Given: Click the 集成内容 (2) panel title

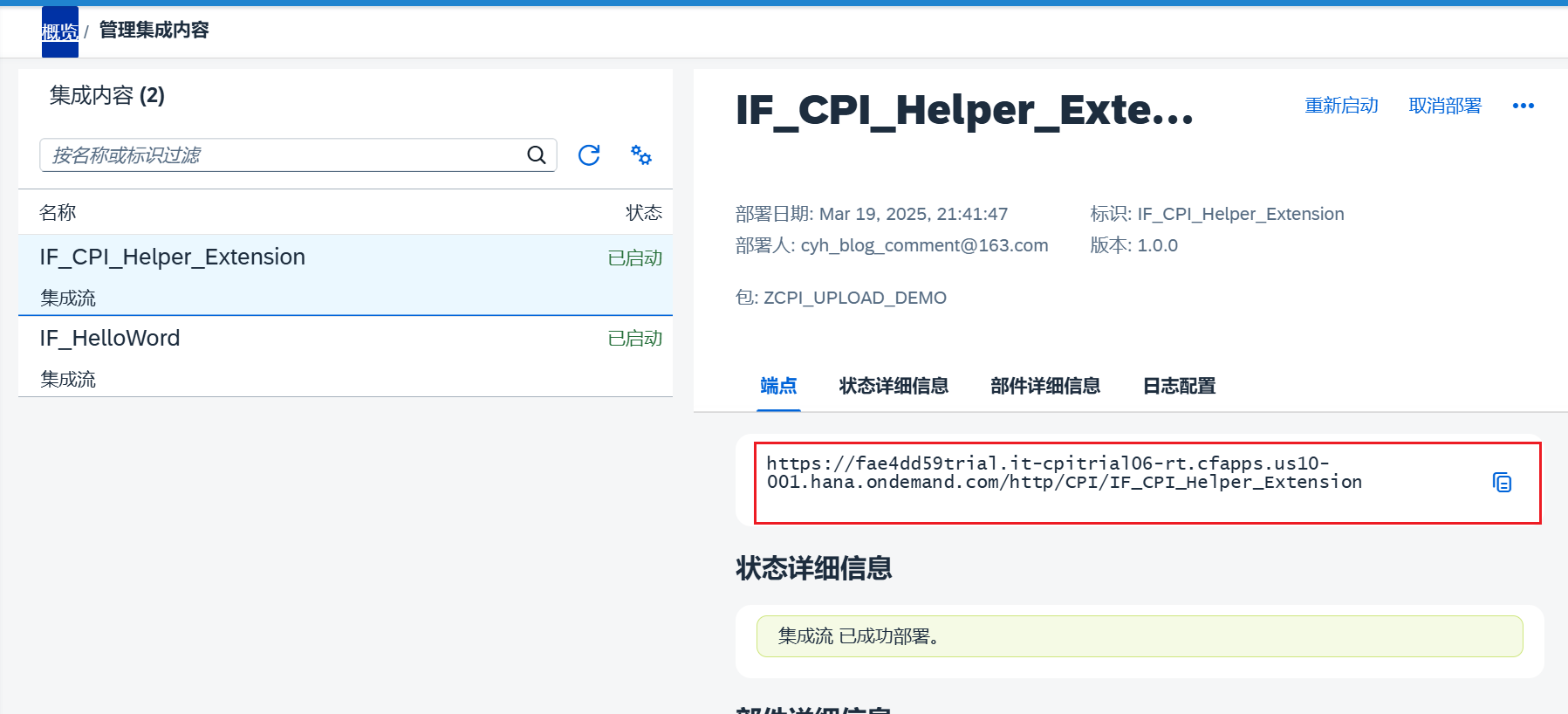Looking at the screenshot, I should tap(107, 95).
